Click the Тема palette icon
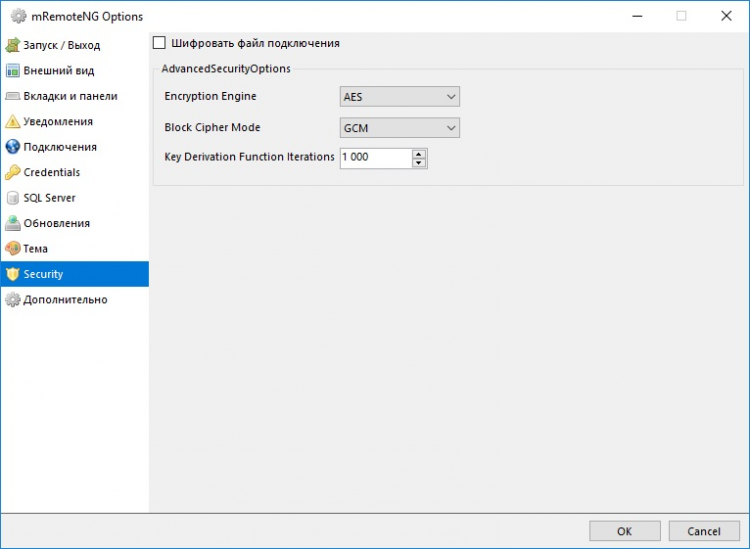This screenshot has width=750, height=549. pyautogui.click(x=12, y=249)
